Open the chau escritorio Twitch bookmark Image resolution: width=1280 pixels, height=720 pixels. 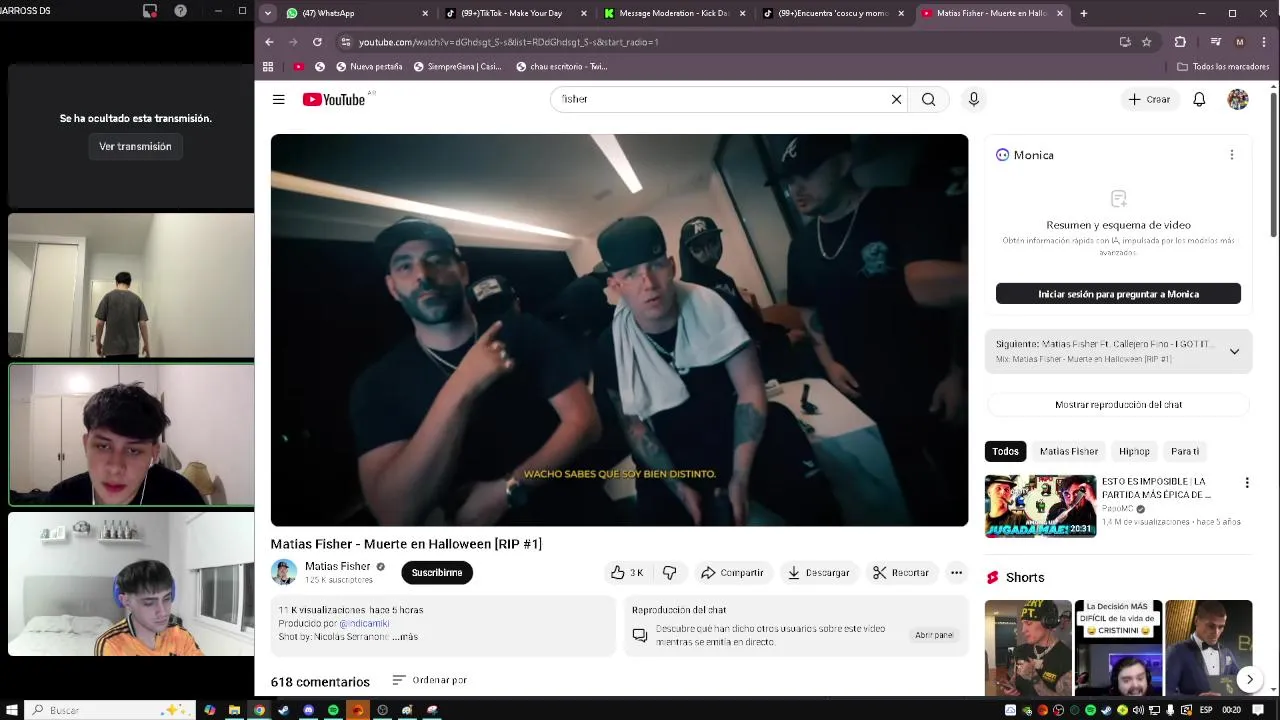click(x=562, y=66)
